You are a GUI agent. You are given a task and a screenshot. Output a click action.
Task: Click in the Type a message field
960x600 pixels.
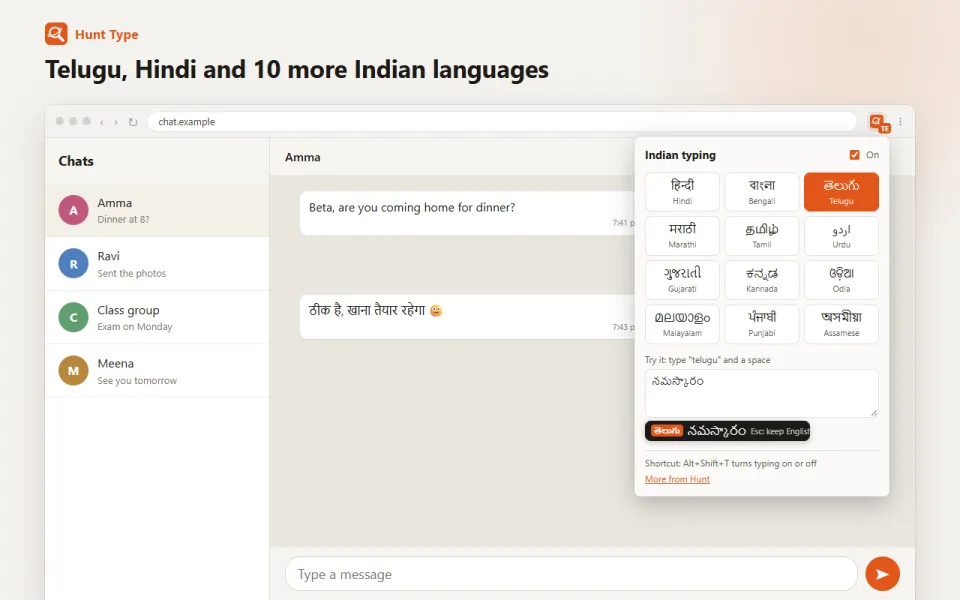coord(571,574)
